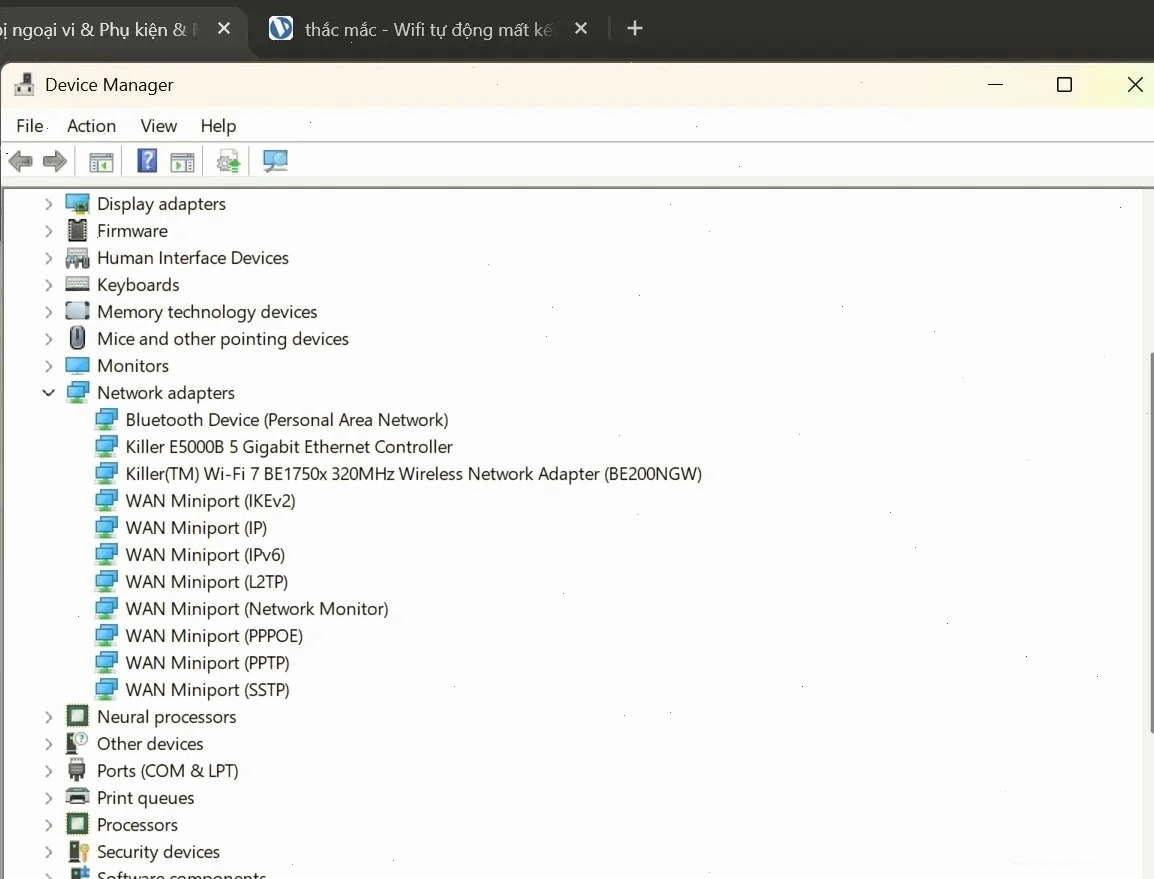Click the Firmware chip icon
The height and width of the screenshot is (879, 1154).
(x=77, y=230)
